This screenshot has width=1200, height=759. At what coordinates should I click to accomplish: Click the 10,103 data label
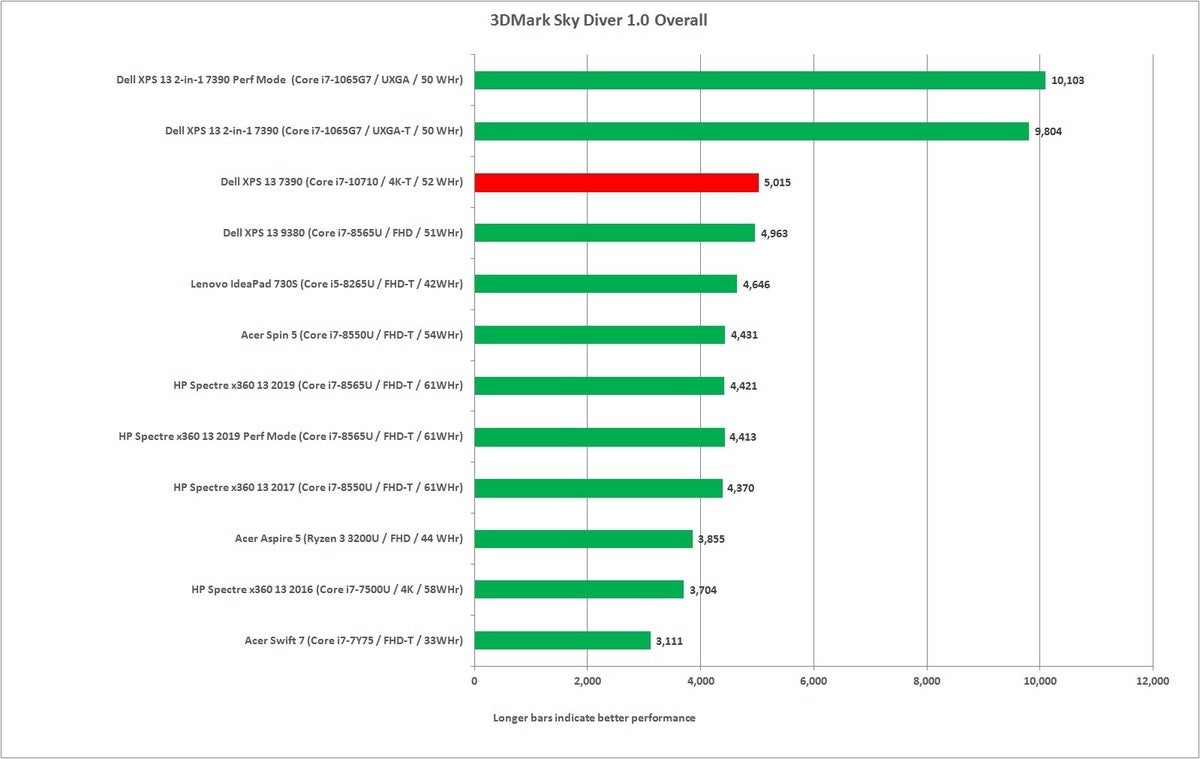(x=1068, y=80)
